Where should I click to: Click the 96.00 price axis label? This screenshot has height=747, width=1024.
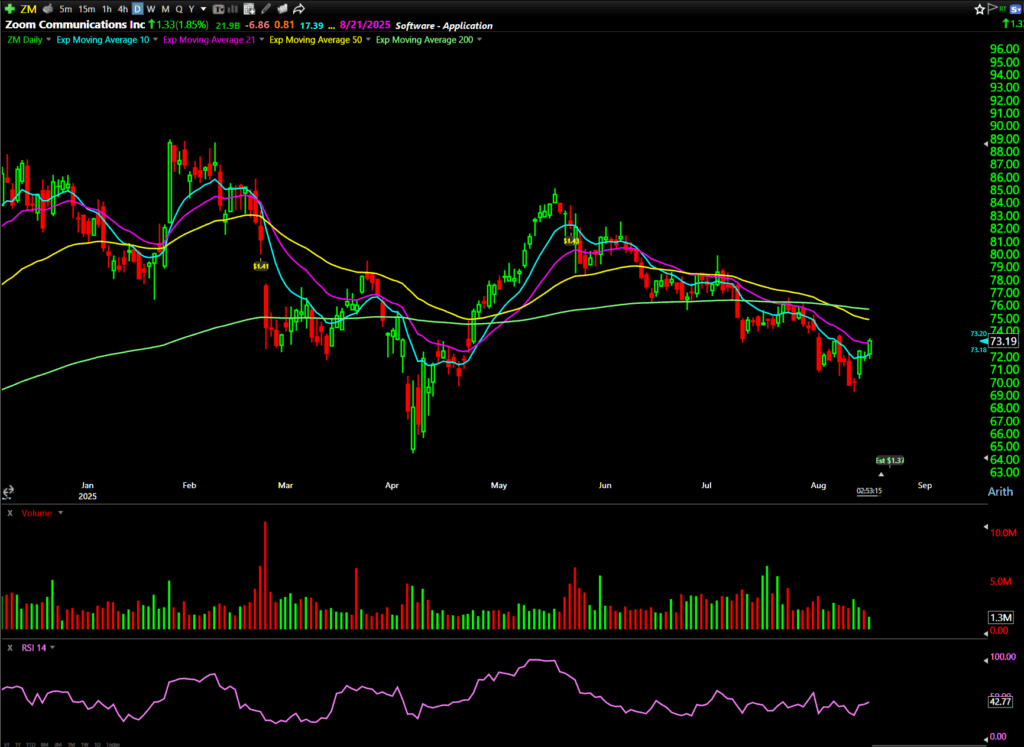(x=1004, y=49)
